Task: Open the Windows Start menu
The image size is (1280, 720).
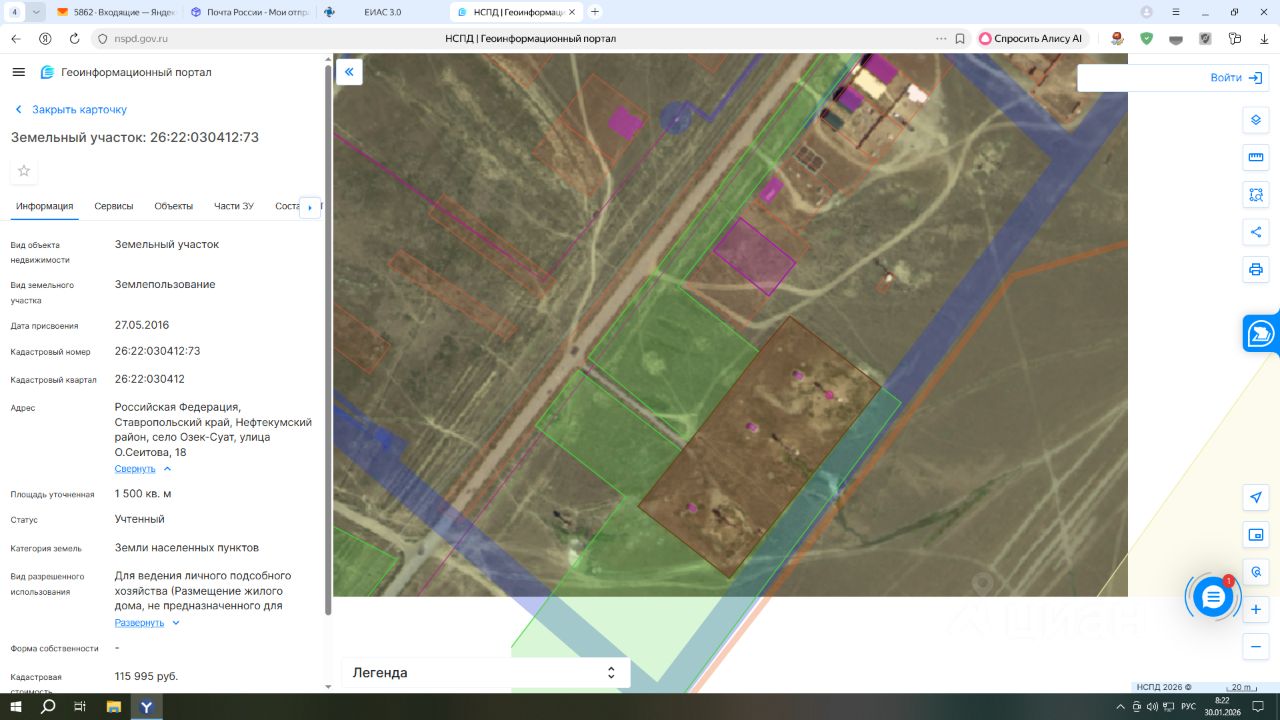Action: click(x=15, y=707)
